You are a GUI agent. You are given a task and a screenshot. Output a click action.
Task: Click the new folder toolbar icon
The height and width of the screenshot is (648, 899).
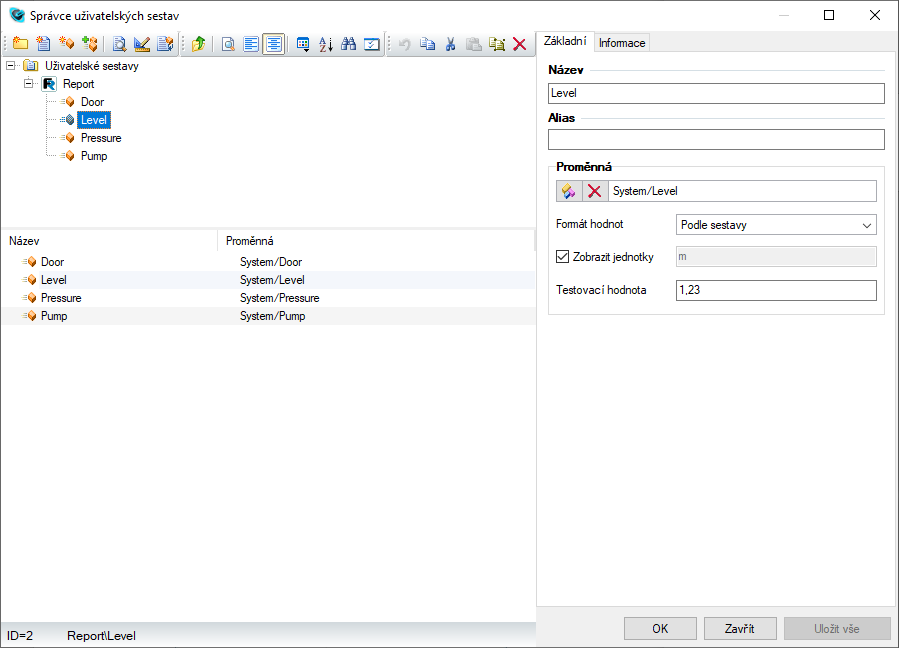20,44
